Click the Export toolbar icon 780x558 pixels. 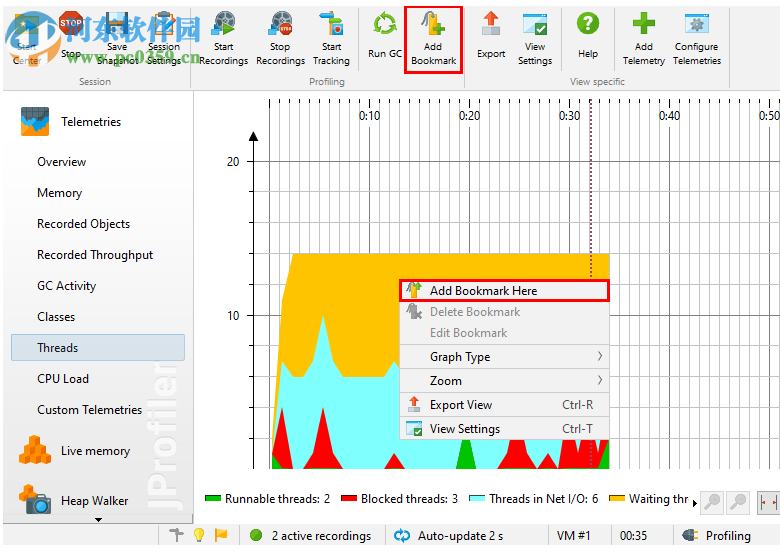tap(491, 23)
